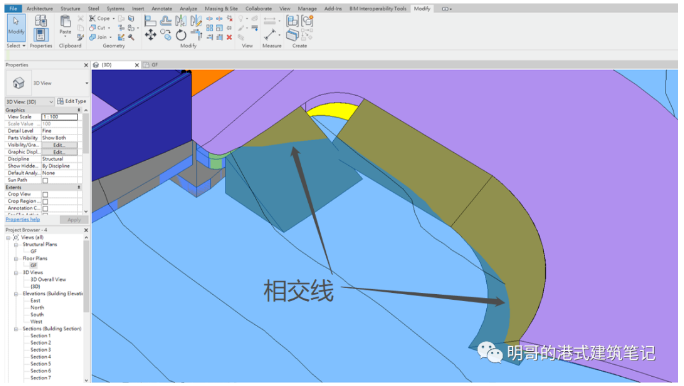Toggle the Sun Path checkbox
Viewport: 684px width, 386px height.
(45, 180)
